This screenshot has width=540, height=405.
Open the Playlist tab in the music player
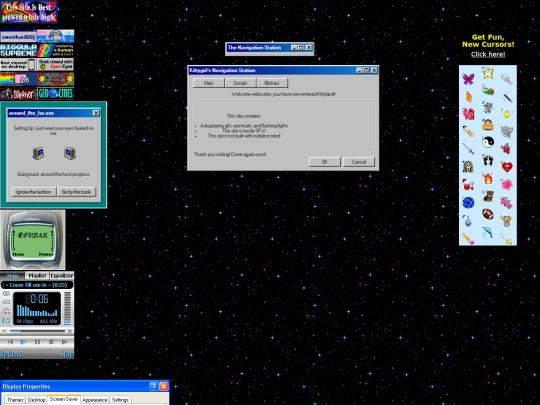click(37, 276)
